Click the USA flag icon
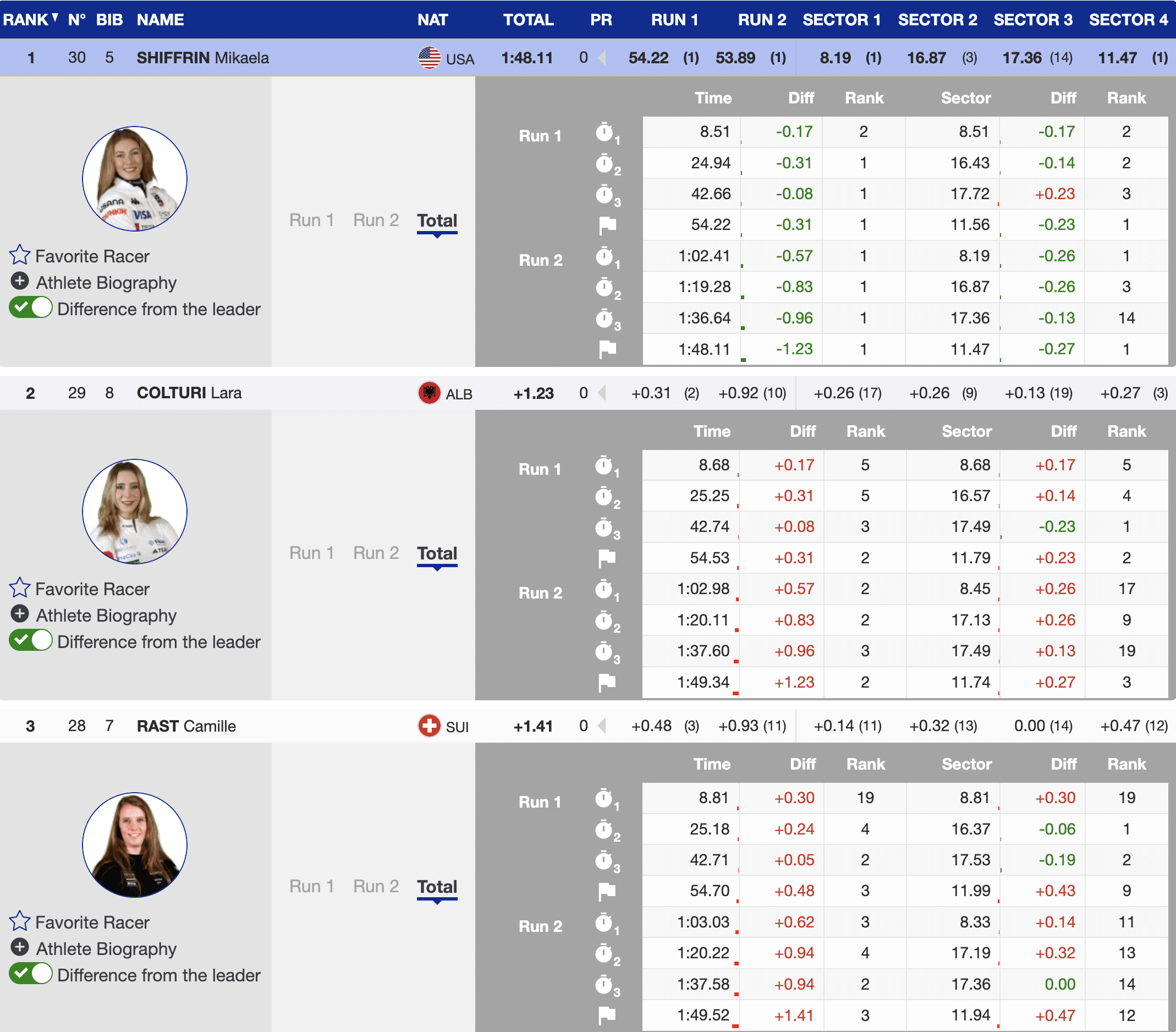The height and width of the screenshot is (1032, 1176). coord(429,58)
